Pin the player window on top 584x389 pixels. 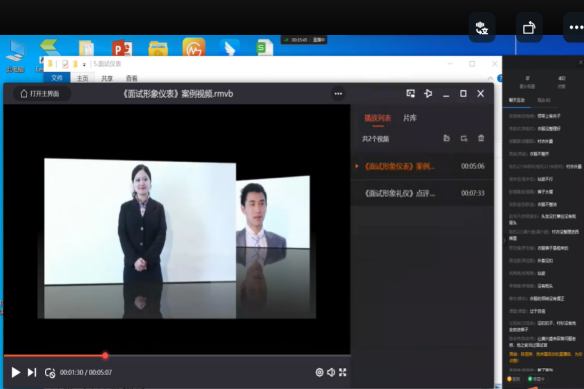pos(428,94)
